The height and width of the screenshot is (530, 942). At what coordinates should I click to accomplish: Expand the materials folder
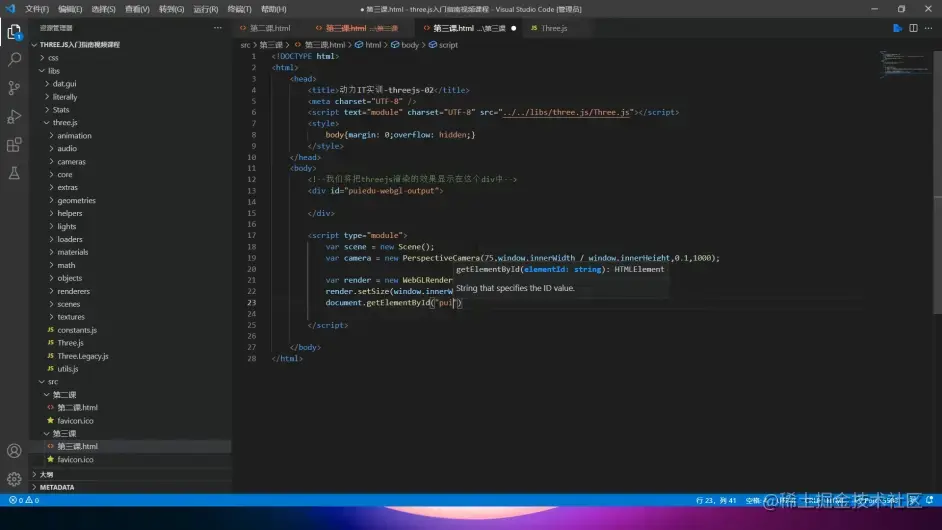(73, 252)
